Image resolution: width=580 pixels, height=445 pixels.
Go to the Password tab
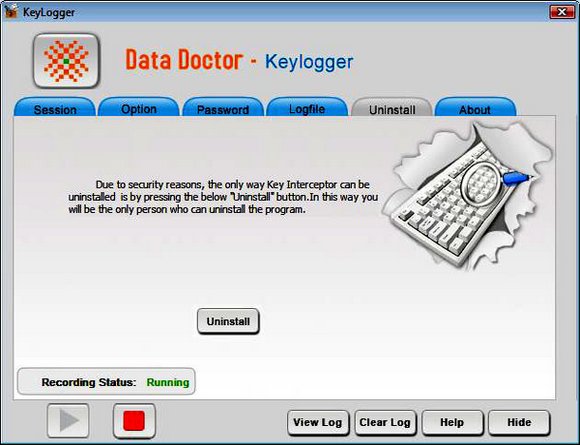223,107
